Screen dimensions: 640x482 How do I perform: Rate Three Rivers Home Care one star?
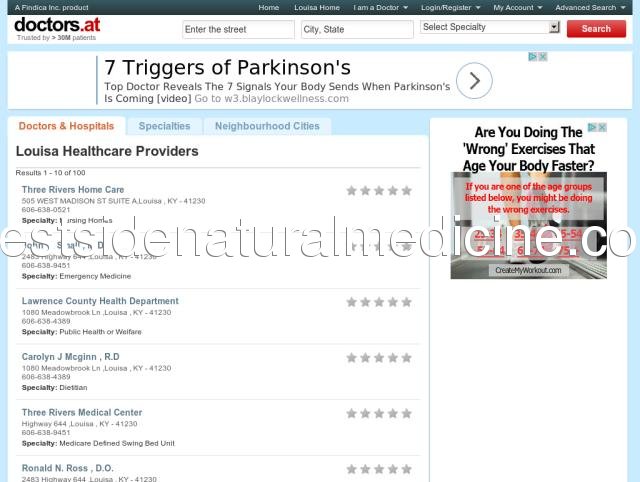(x=351, y=191)
